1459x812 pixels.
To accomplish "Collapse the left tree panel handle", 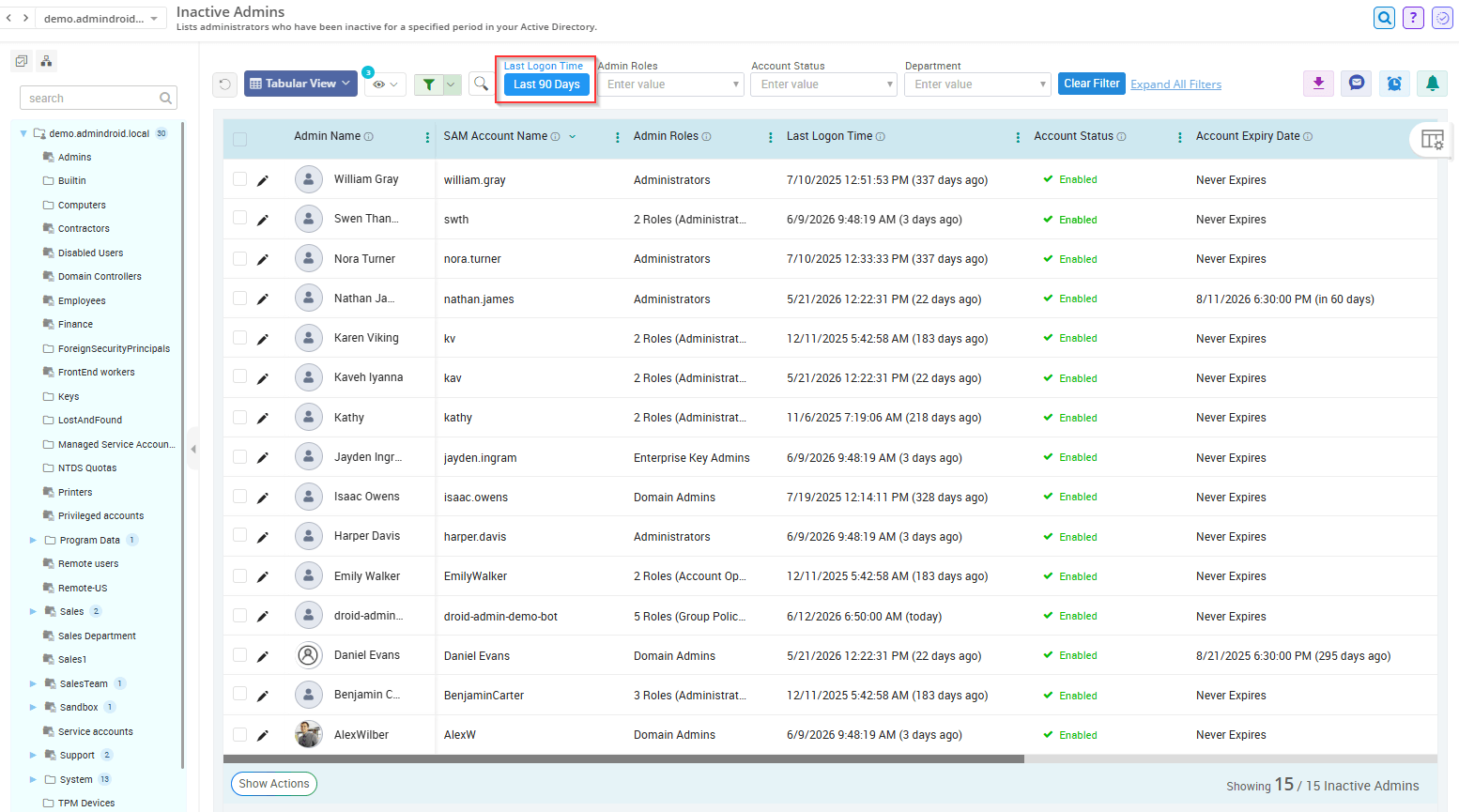I will (x=192, y=449).
